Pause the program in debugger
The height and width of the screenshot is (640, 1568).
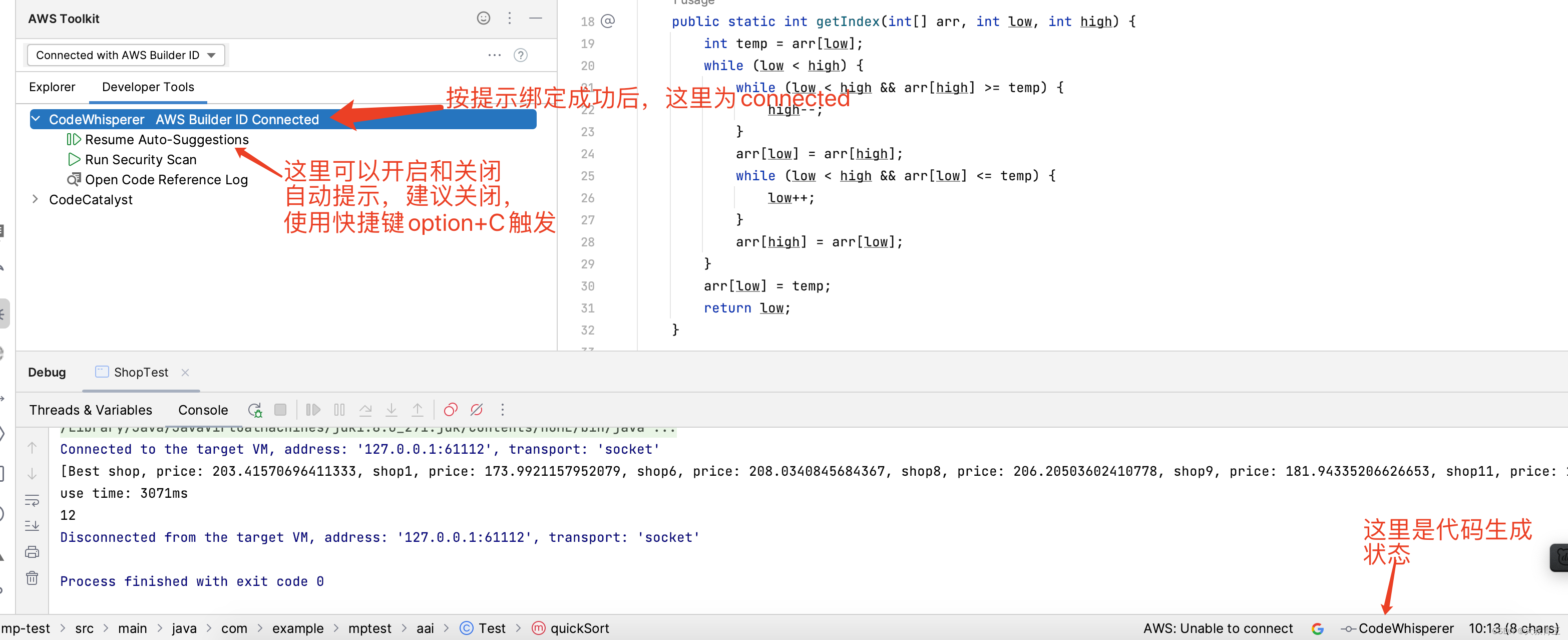click(339, 410)
